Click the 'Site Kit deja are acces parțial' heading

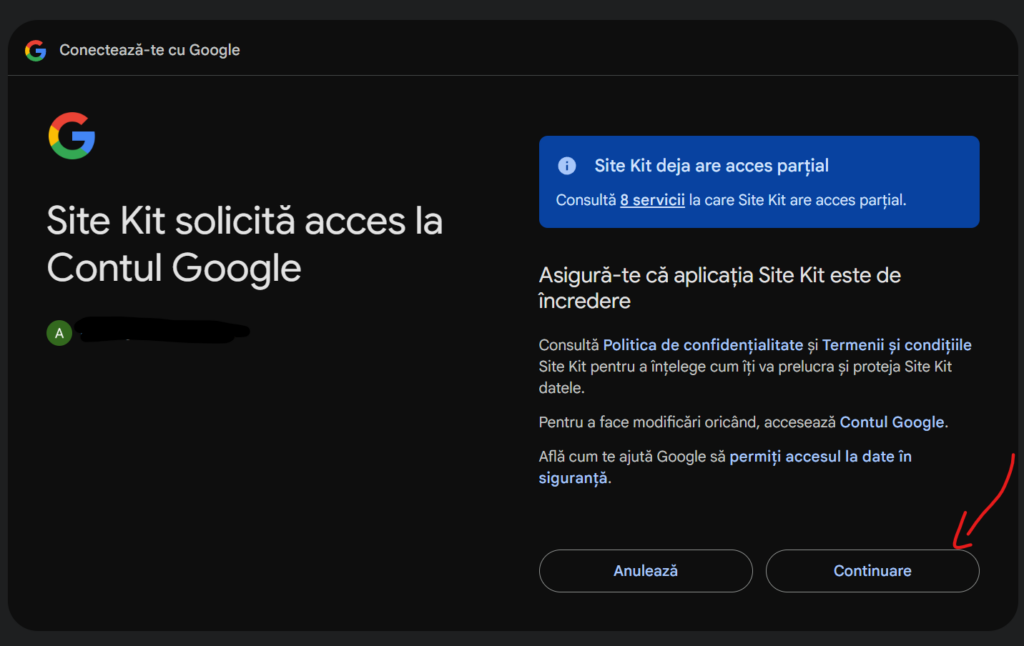(x=711, y=166)
